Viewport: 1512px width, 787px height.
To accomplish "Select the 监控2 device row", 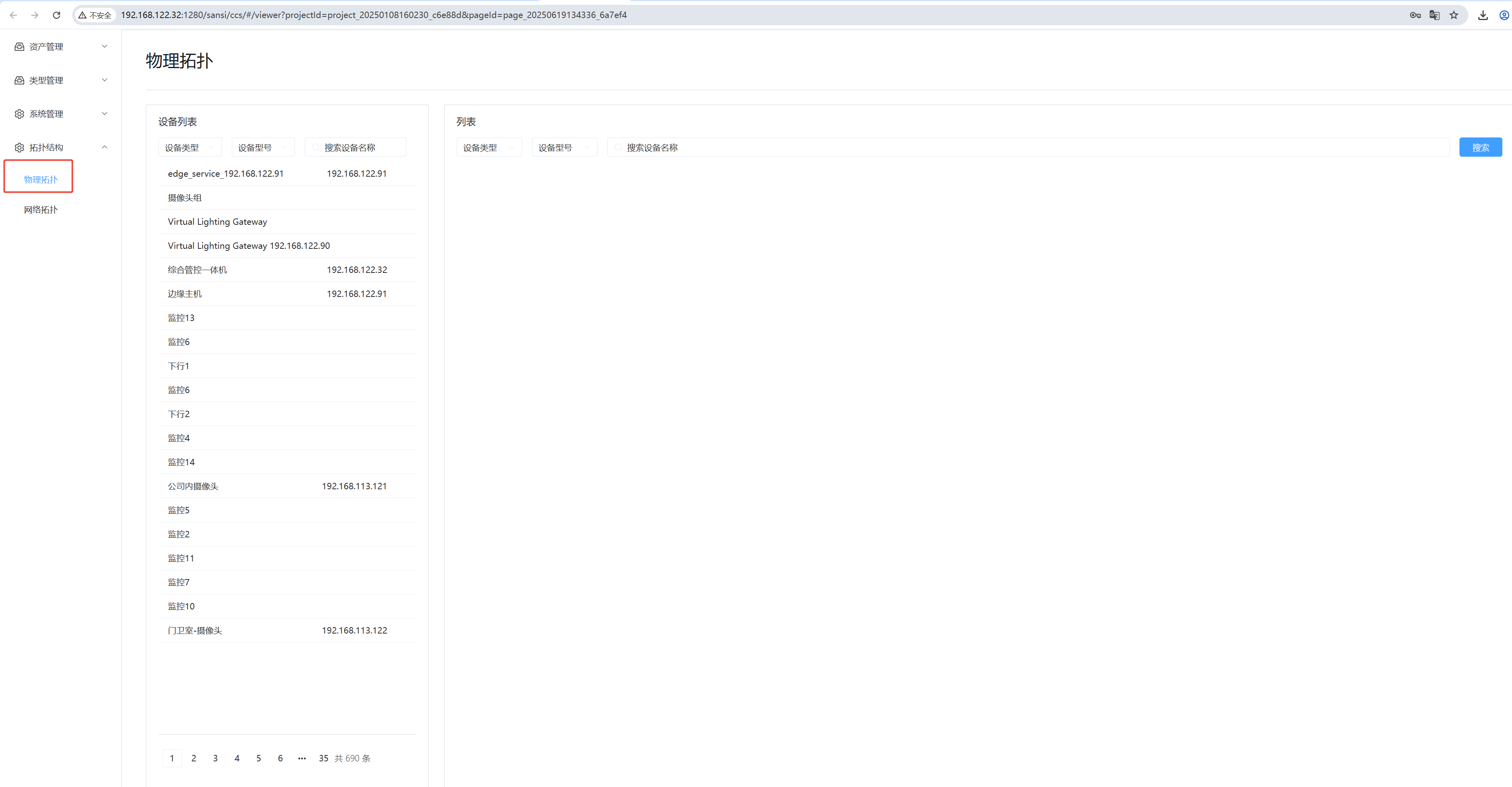I will [287, 534].
